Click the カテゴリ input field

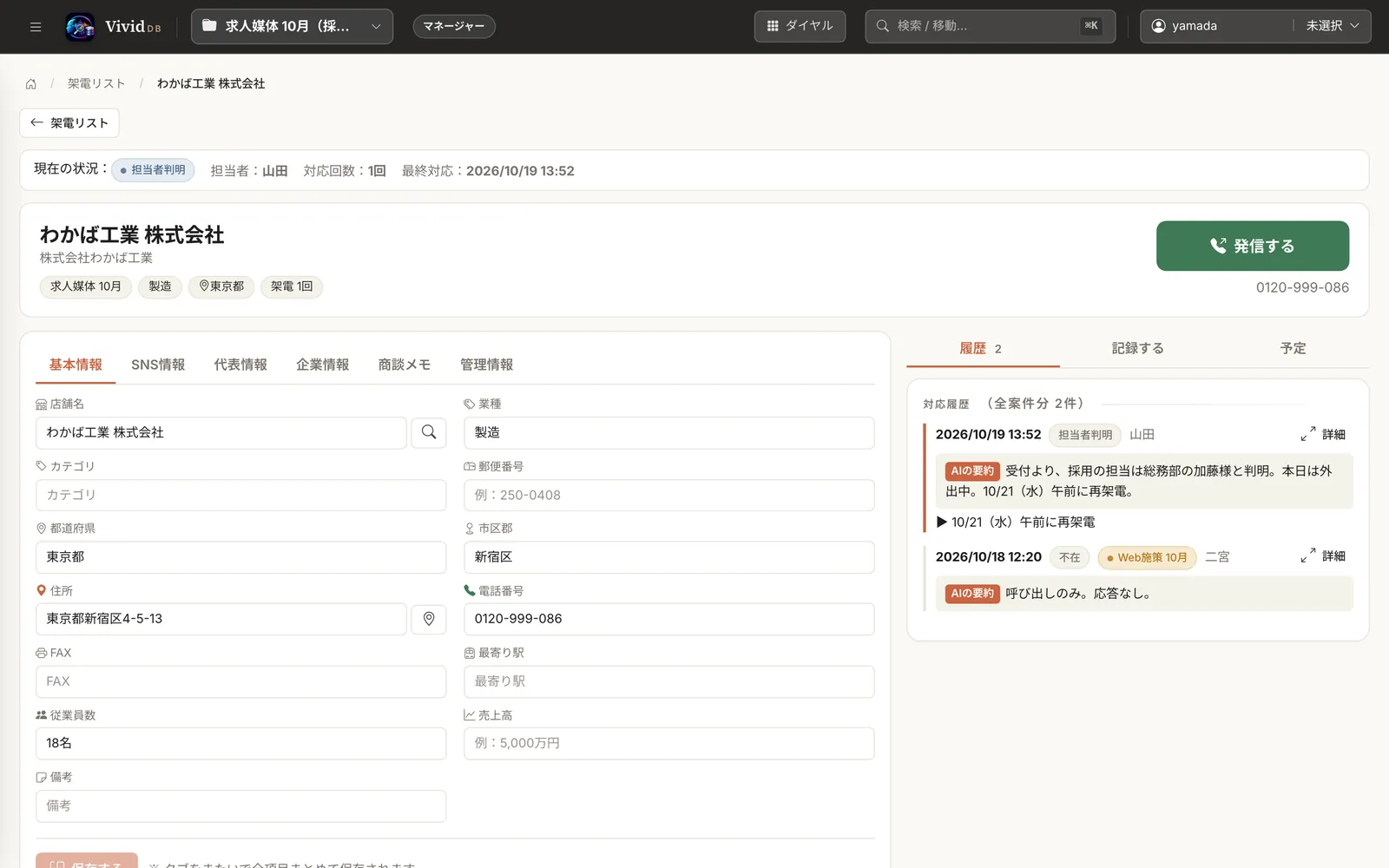pos(241,495)
